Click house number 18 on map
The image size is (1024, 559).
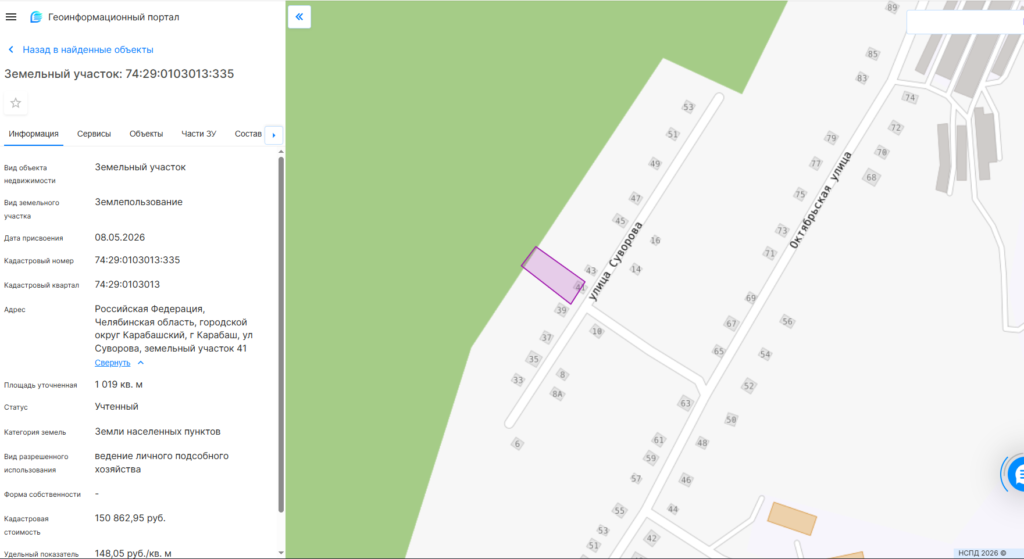(596, 332)
